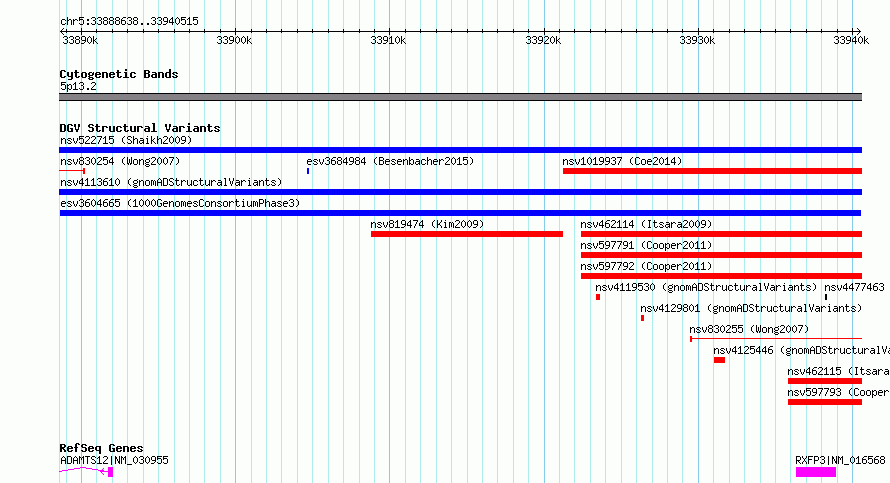Click the nsv819474 red variant bar
The height and width of the screenshot is (483, 890).
(467, 234)
